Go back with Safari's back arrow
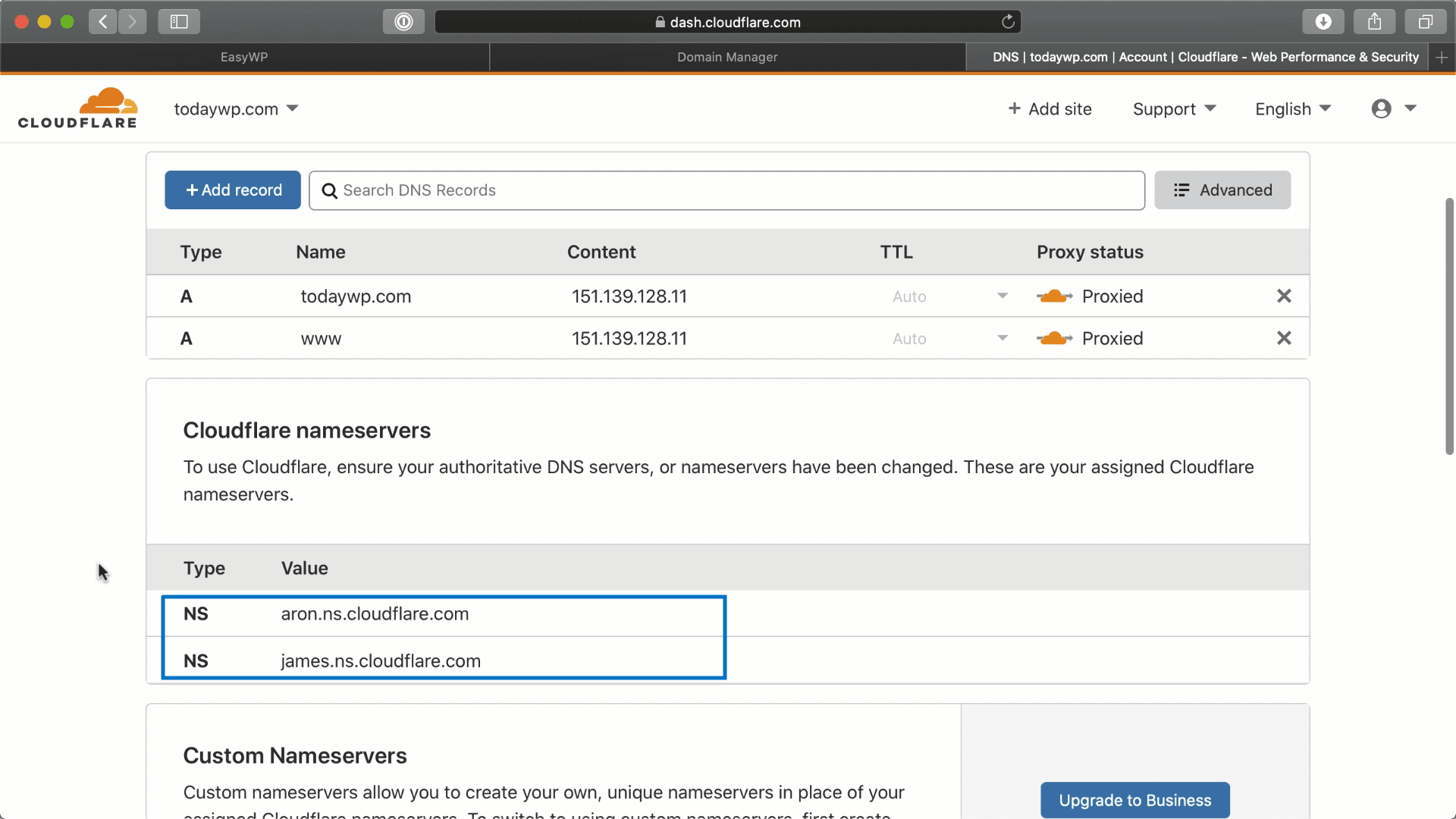The width and height of the screenshot is (1456, 819). tap(103, 22)
